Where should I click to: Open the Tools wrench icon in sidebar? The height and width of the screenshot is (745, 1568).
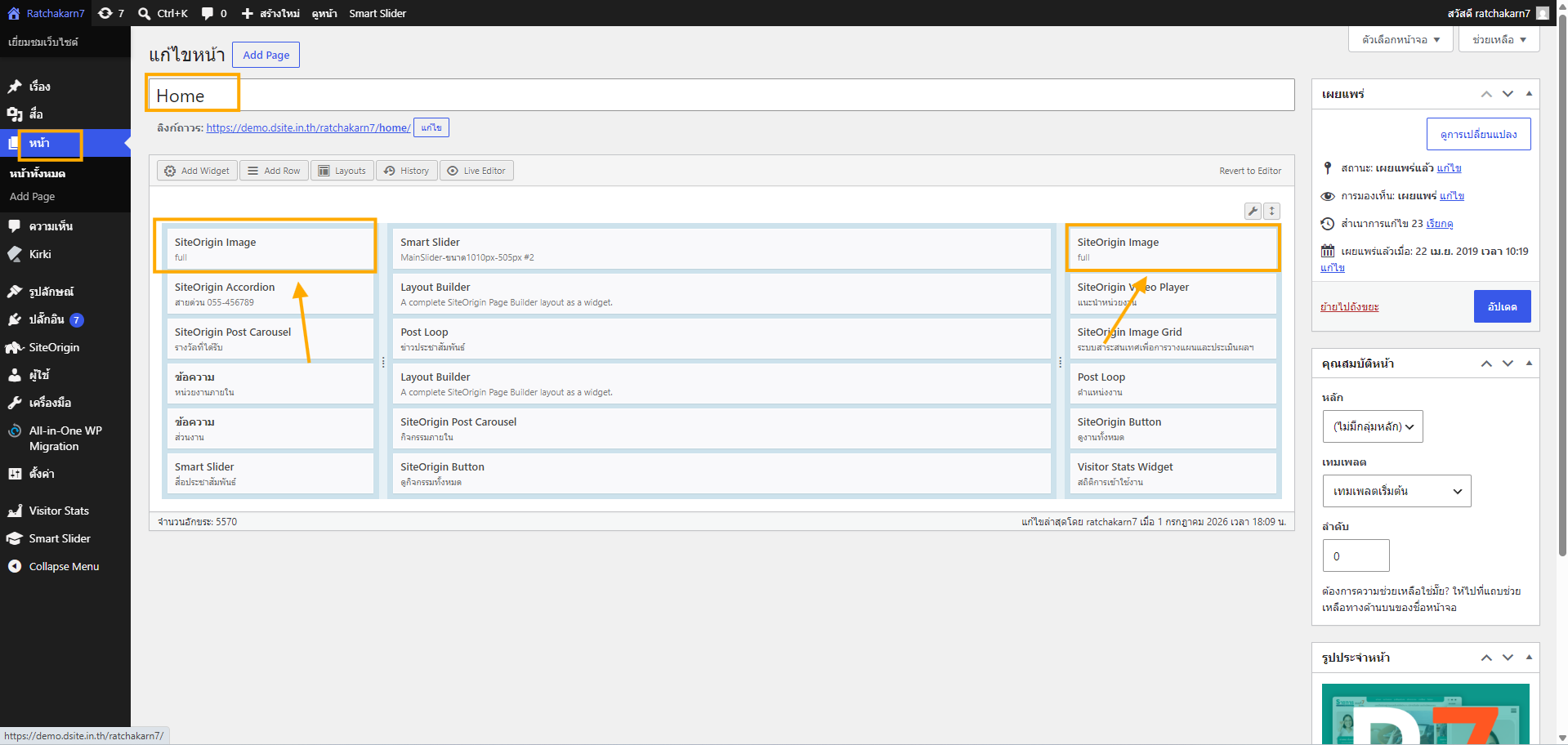click(15, 403)
